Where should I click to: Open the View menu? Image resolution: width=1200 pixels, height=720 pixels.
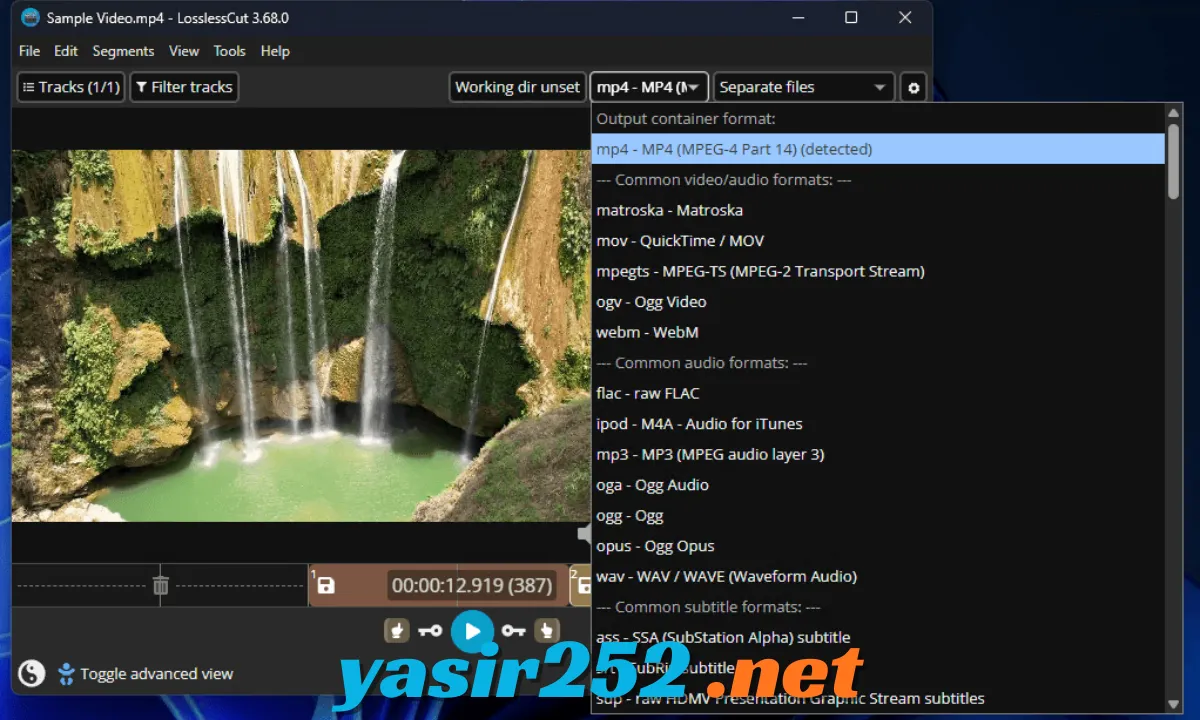pyautogui.click(x=184, y=51)
